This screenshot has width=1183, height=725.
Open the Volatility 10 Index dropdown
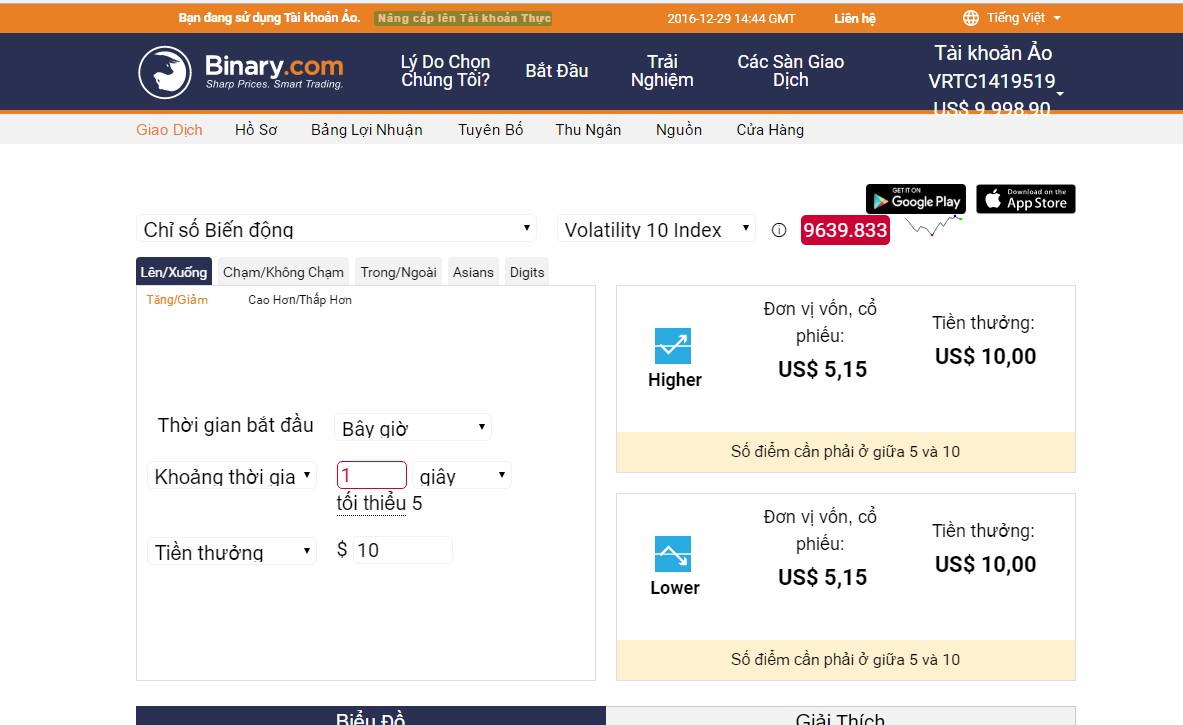[x=656, y=229]
